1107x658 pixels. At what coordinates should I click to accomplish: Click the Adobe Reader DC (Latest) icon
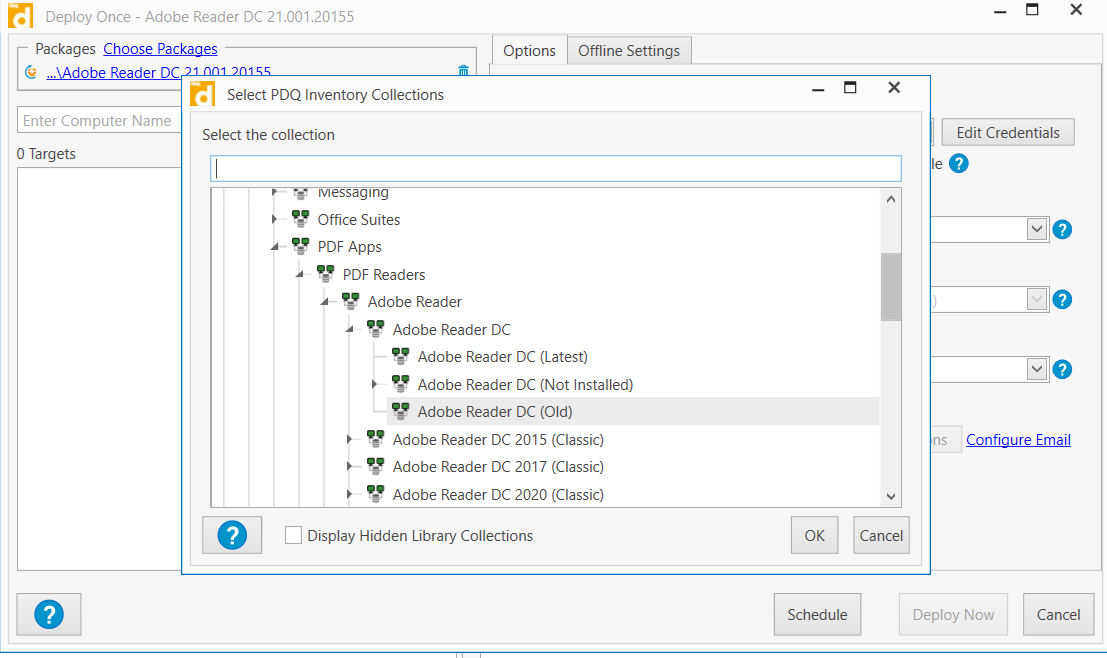tap(400, 357)
